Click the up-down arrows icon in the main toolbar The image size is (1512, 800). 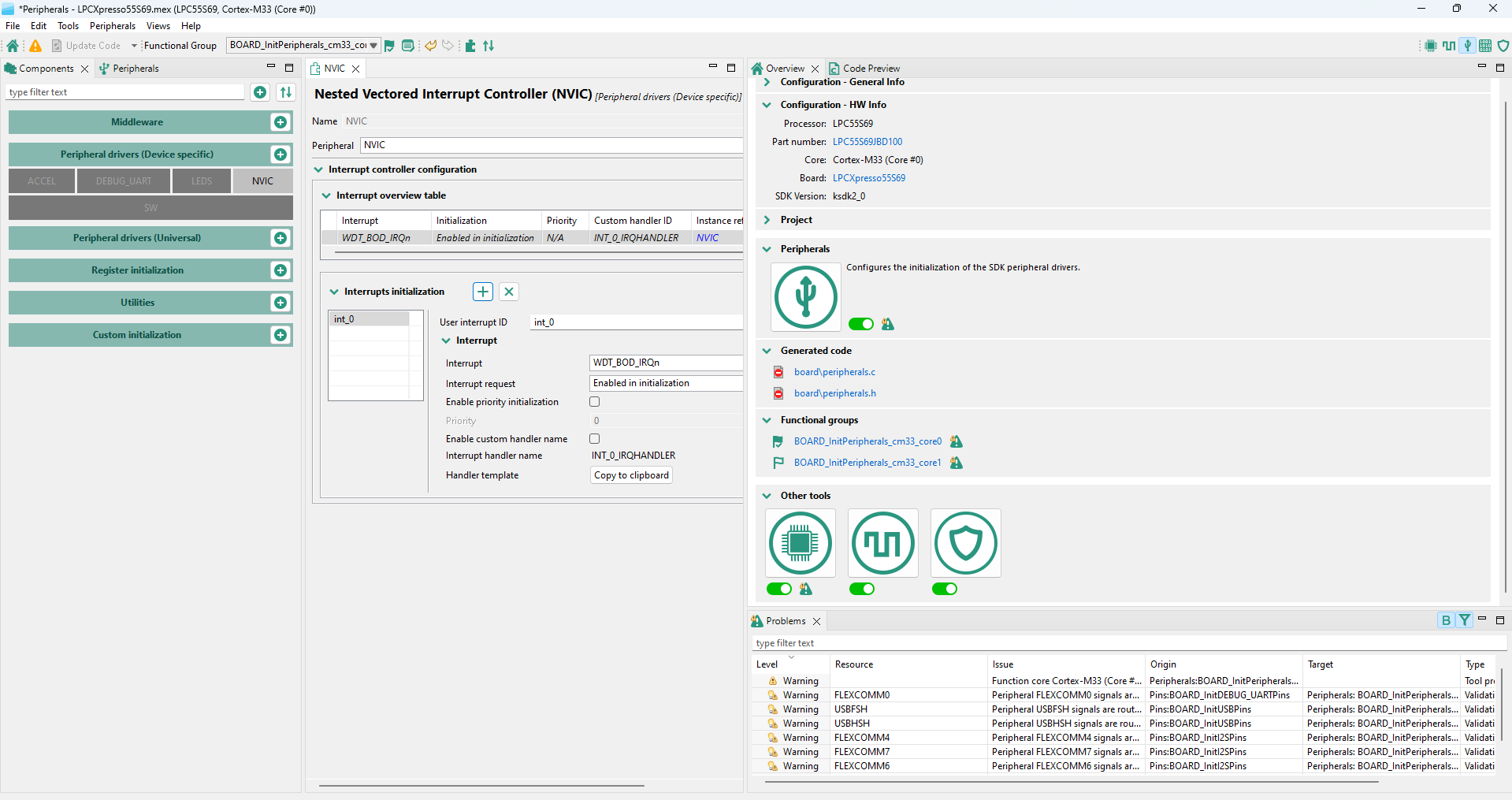coord(489,46)
